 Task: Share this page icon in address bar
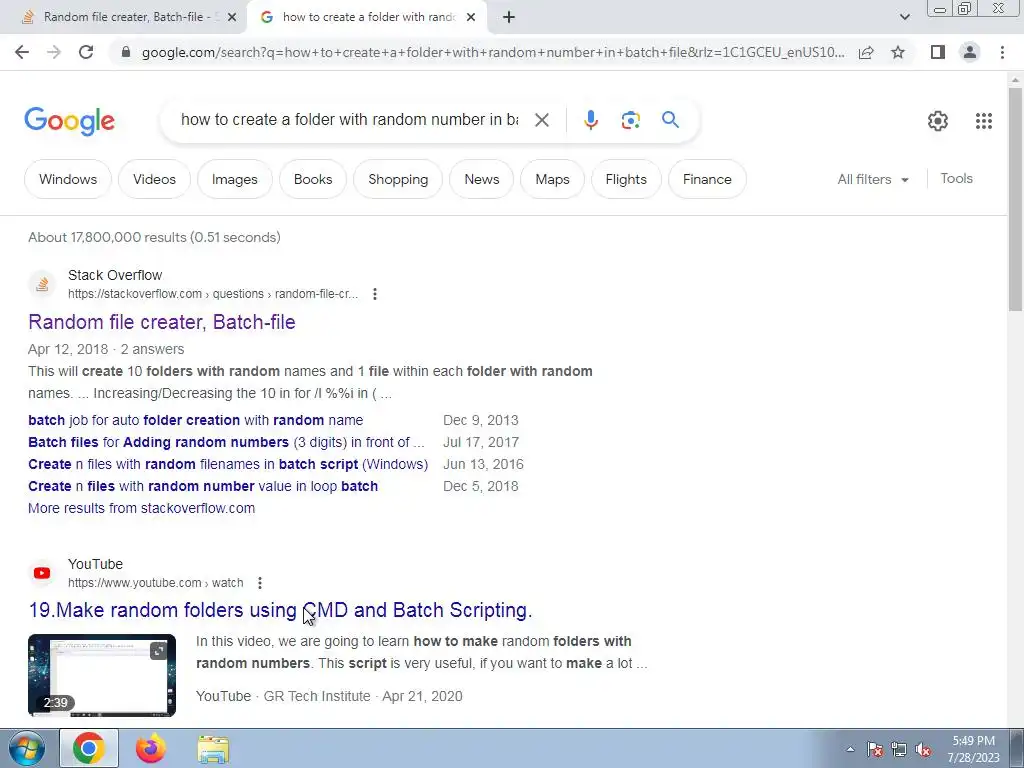point(866,52)
